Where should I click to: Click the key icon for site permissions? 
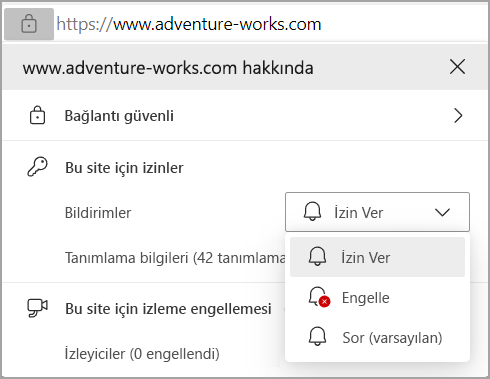tap(37, 167)
